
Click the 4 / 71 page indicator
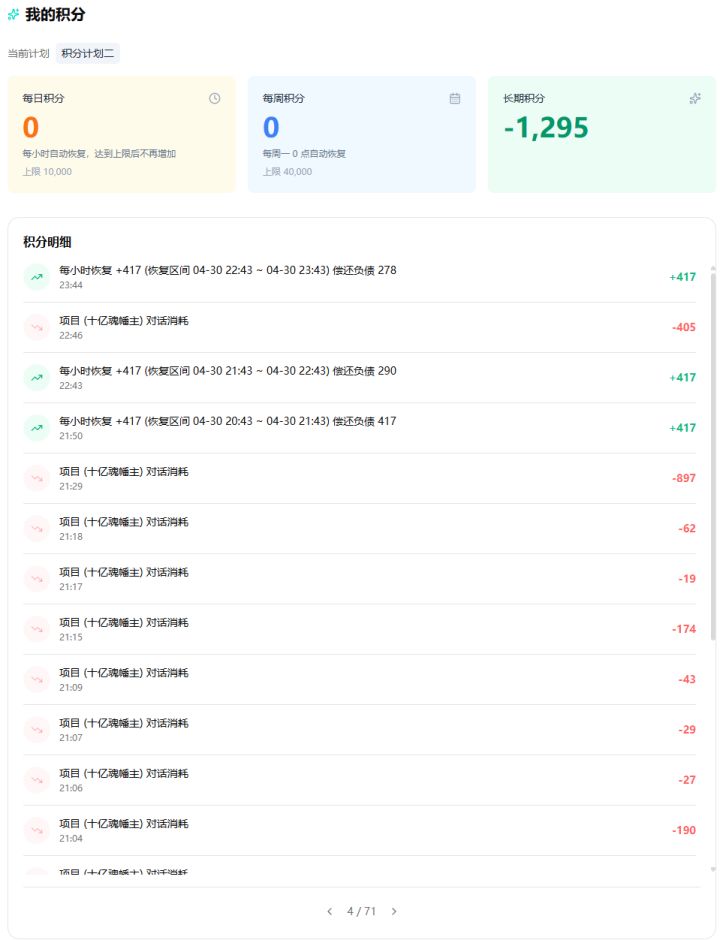pyautogui.click(x=361, y=911)
